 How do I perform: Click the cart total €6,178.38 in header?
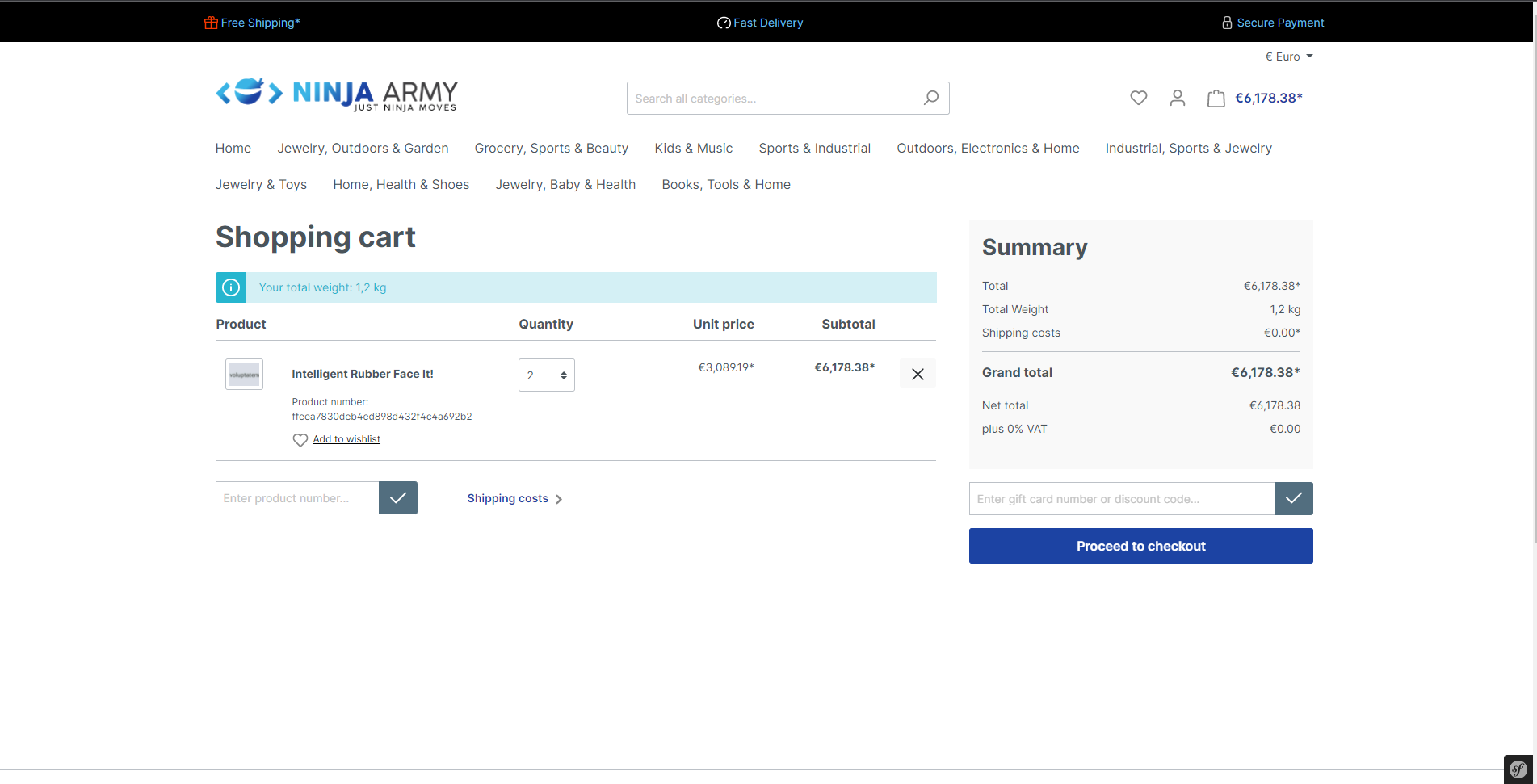1269,99
